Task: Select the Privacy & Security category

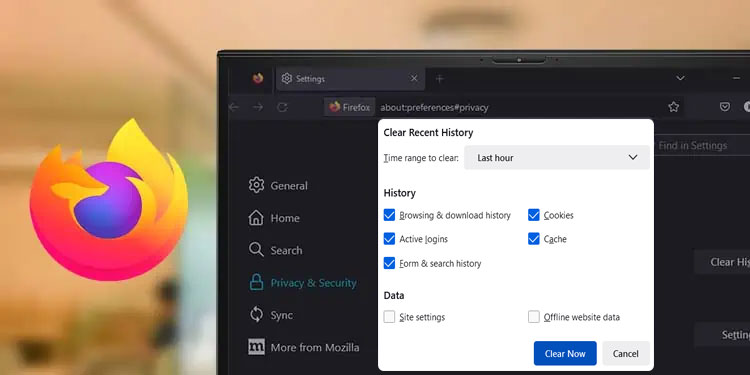Action: coord(303,283)
